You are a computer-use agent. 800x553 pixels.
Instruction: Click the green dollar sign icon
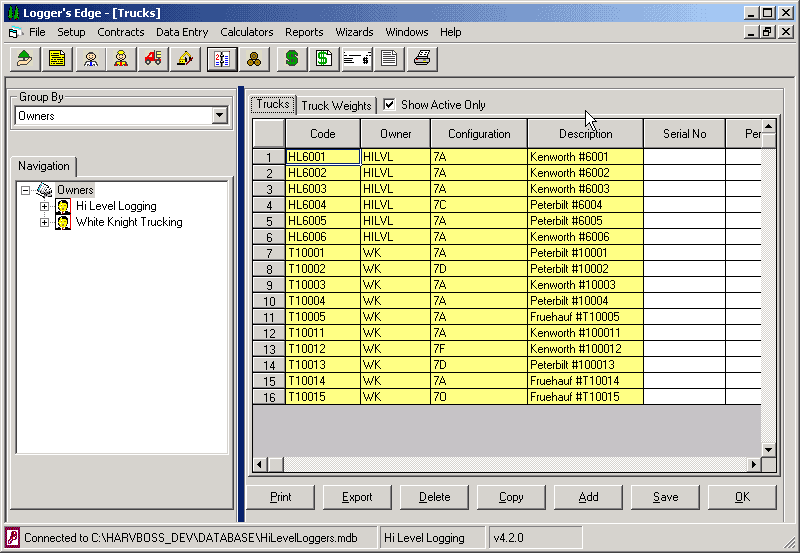coord(291,59)
